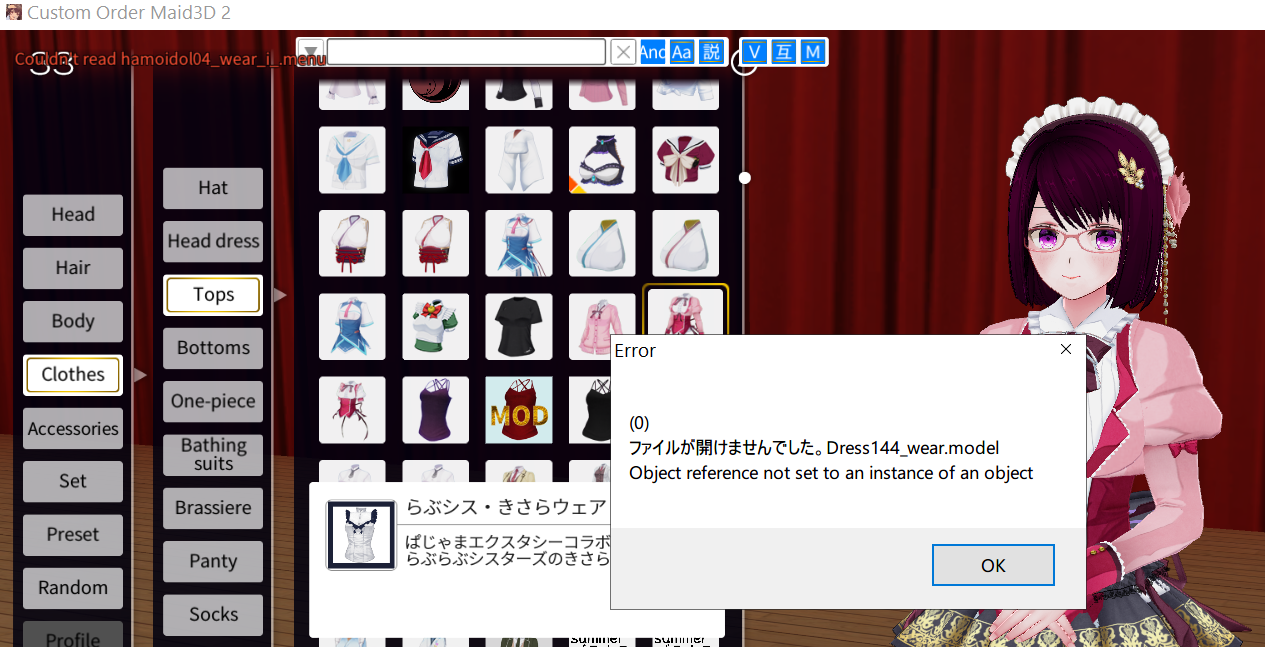Choose the Bathing suits subcategory
Image resolution: width=1265 pixels, height=647 pixels.
tap(213, 455)
